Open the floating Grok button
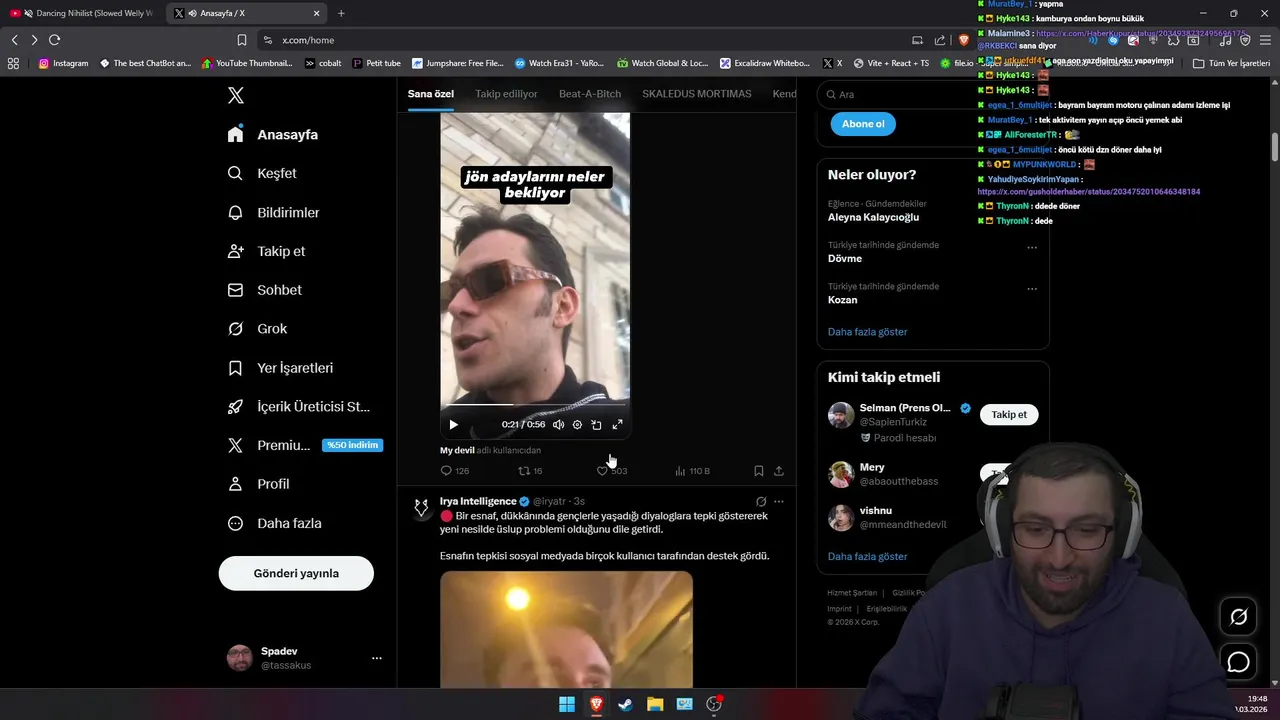Image resolution: width=1280 pixels, height=720 pixels. coord(1238,617)
